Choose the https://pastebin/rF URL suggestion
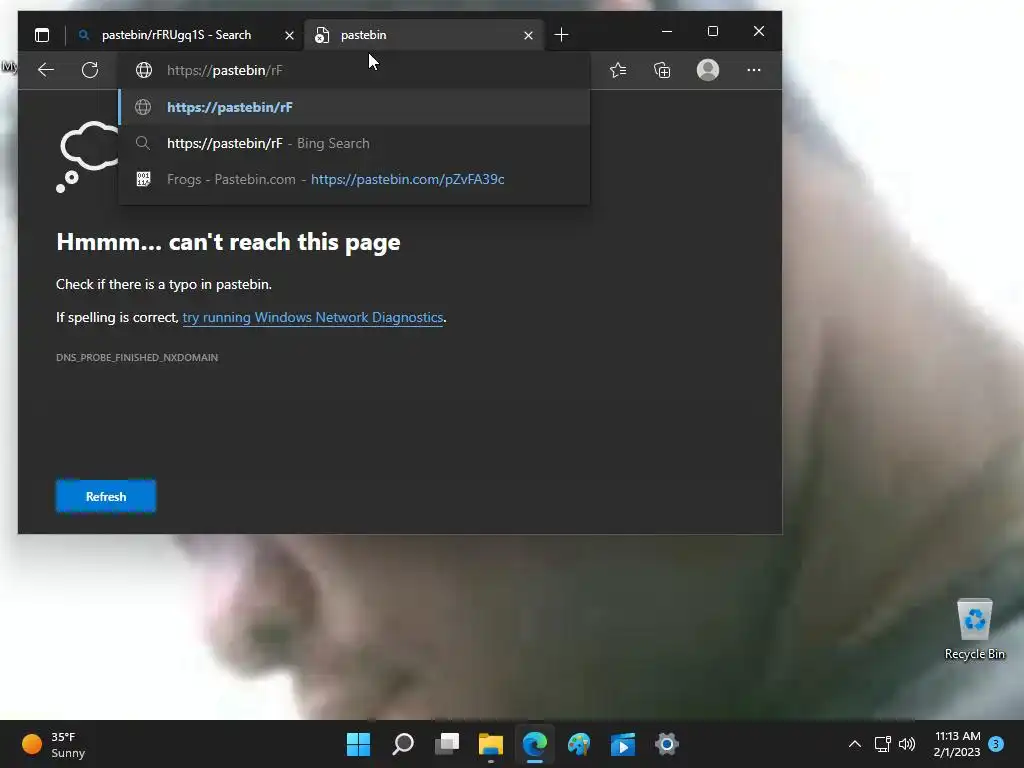The width and height of the screenshot is (1024, 768). tap(354, 107)
